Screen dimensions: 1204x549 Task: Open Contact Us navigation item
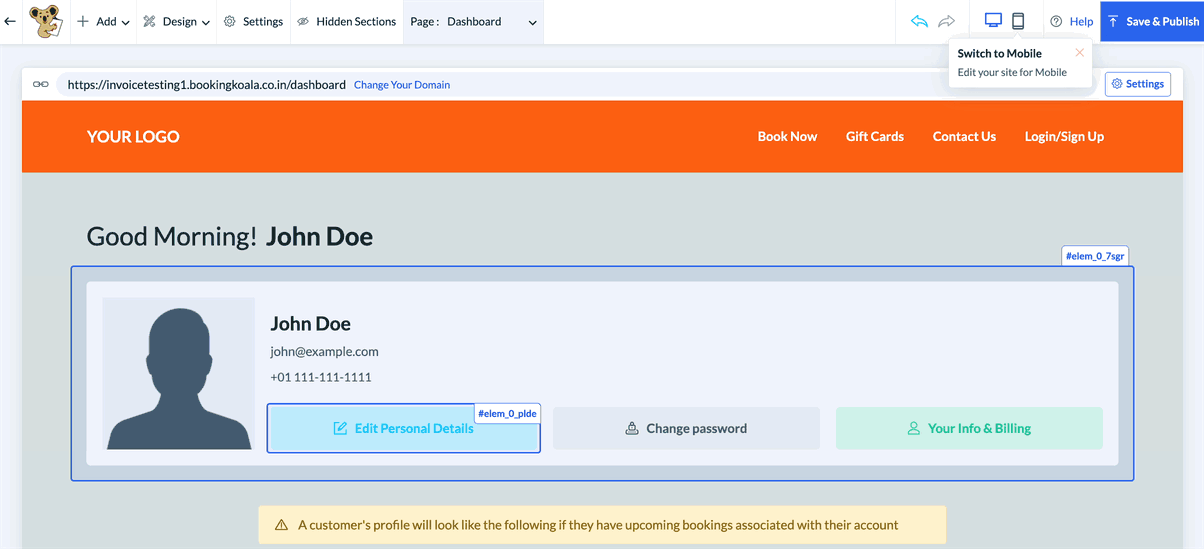pyautogui.click(x=964, y=136)
